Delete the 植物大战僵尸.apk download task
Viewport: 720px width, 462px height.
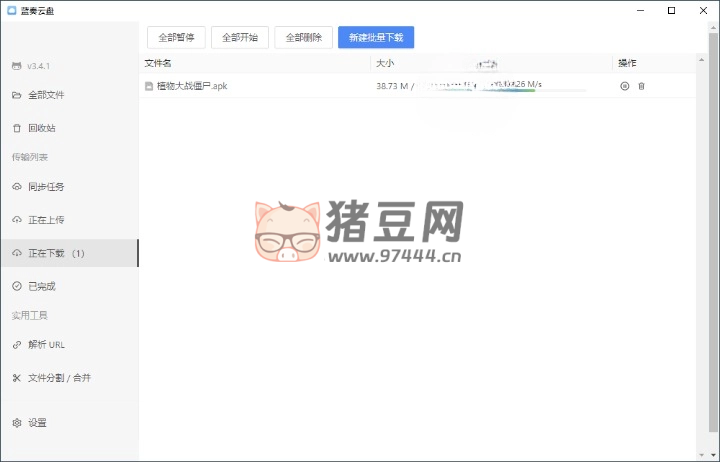(641, 86)
